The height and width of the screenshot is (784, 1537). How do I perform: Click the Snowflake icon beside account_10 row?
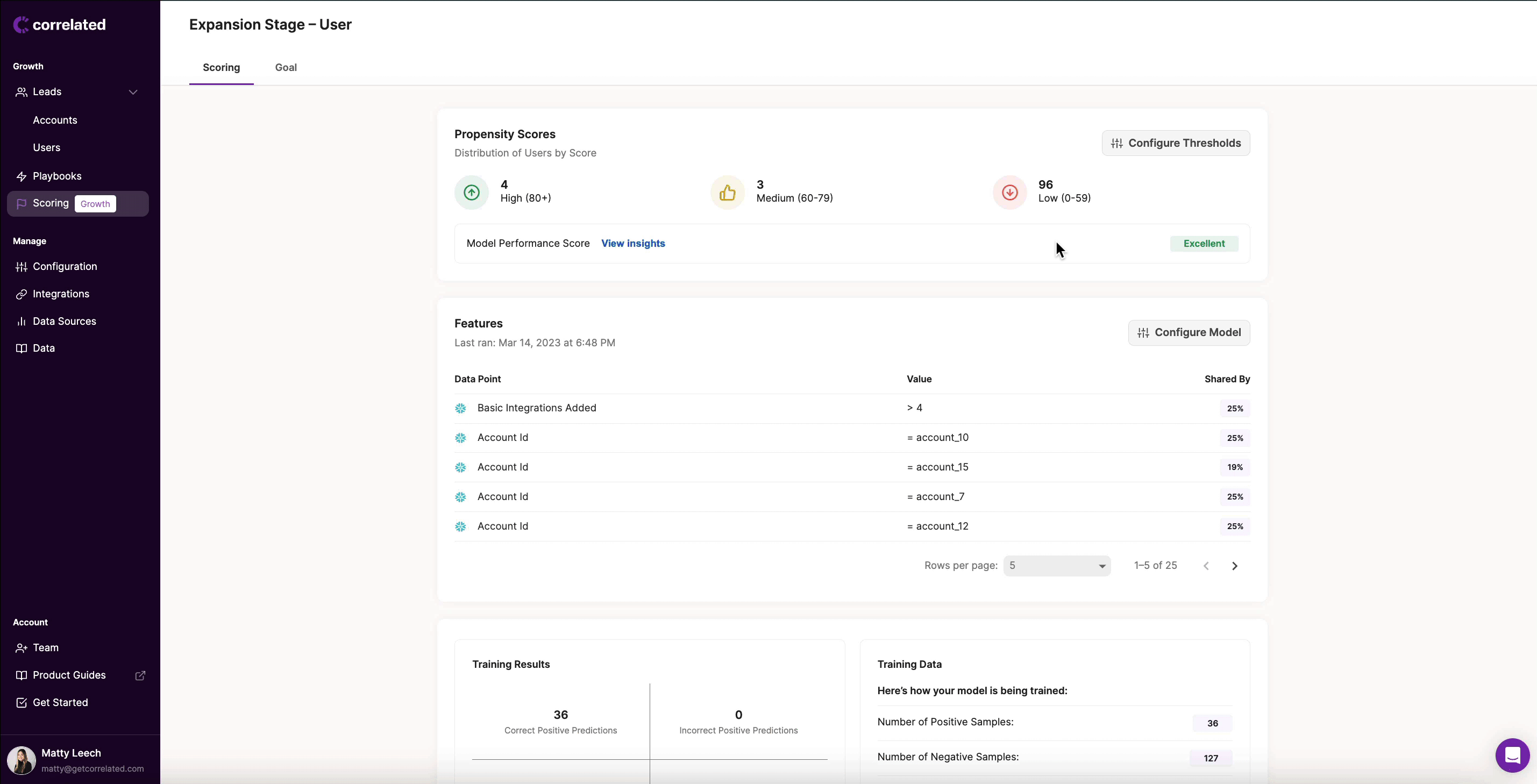[461, 438]
